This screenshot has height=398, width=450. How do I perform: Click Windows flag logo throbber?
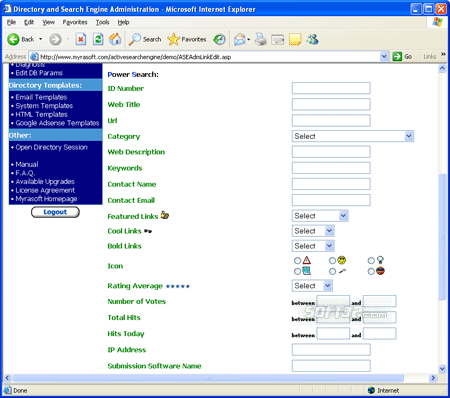click(x=437, y=22)
